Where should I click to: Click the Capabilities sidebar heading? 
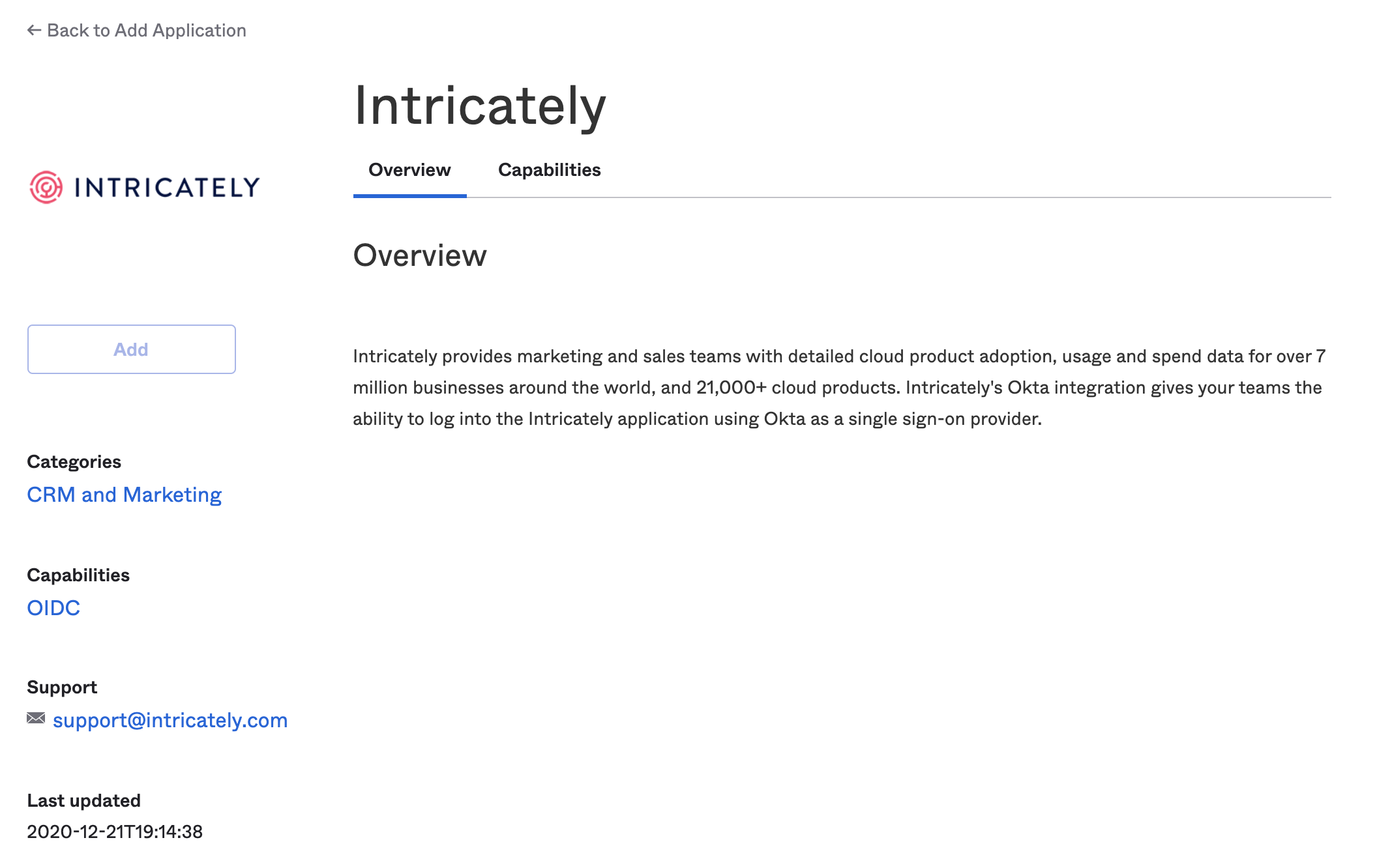click(78, 575)
